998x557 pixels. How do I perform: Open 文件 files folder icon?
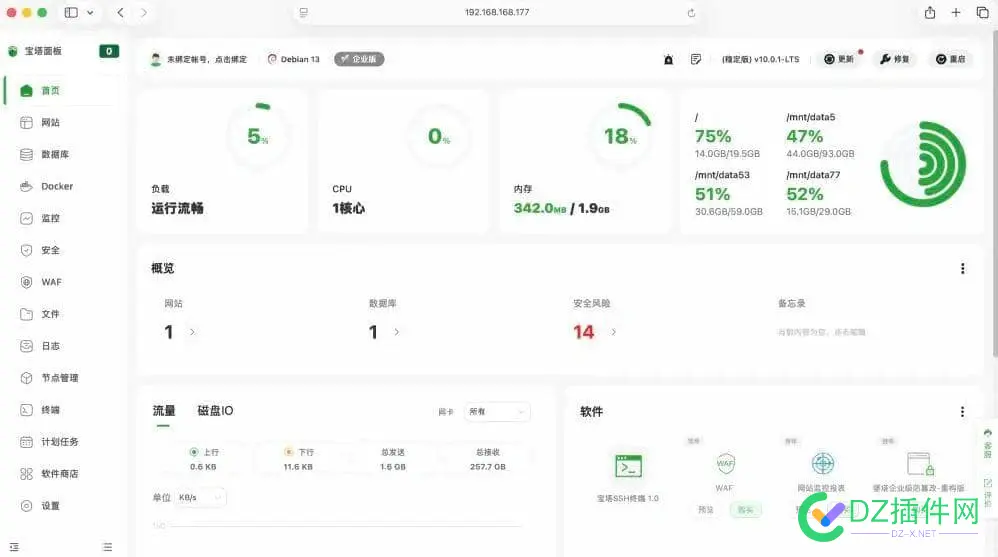[x=26, y=314]
